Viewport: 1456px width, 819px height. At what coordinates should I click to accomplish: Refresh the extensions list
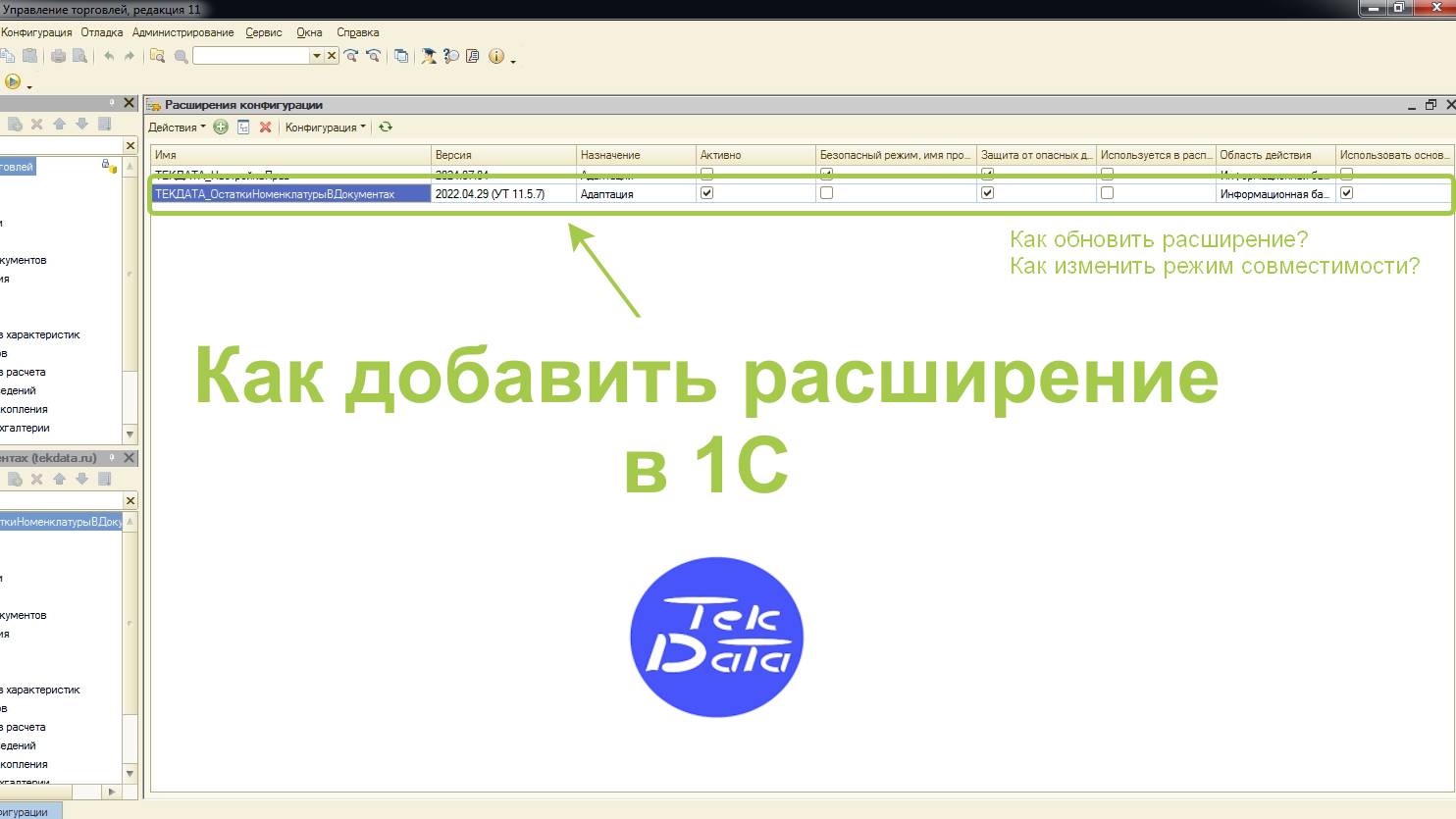pyautogui.click(x=386, y=127)
